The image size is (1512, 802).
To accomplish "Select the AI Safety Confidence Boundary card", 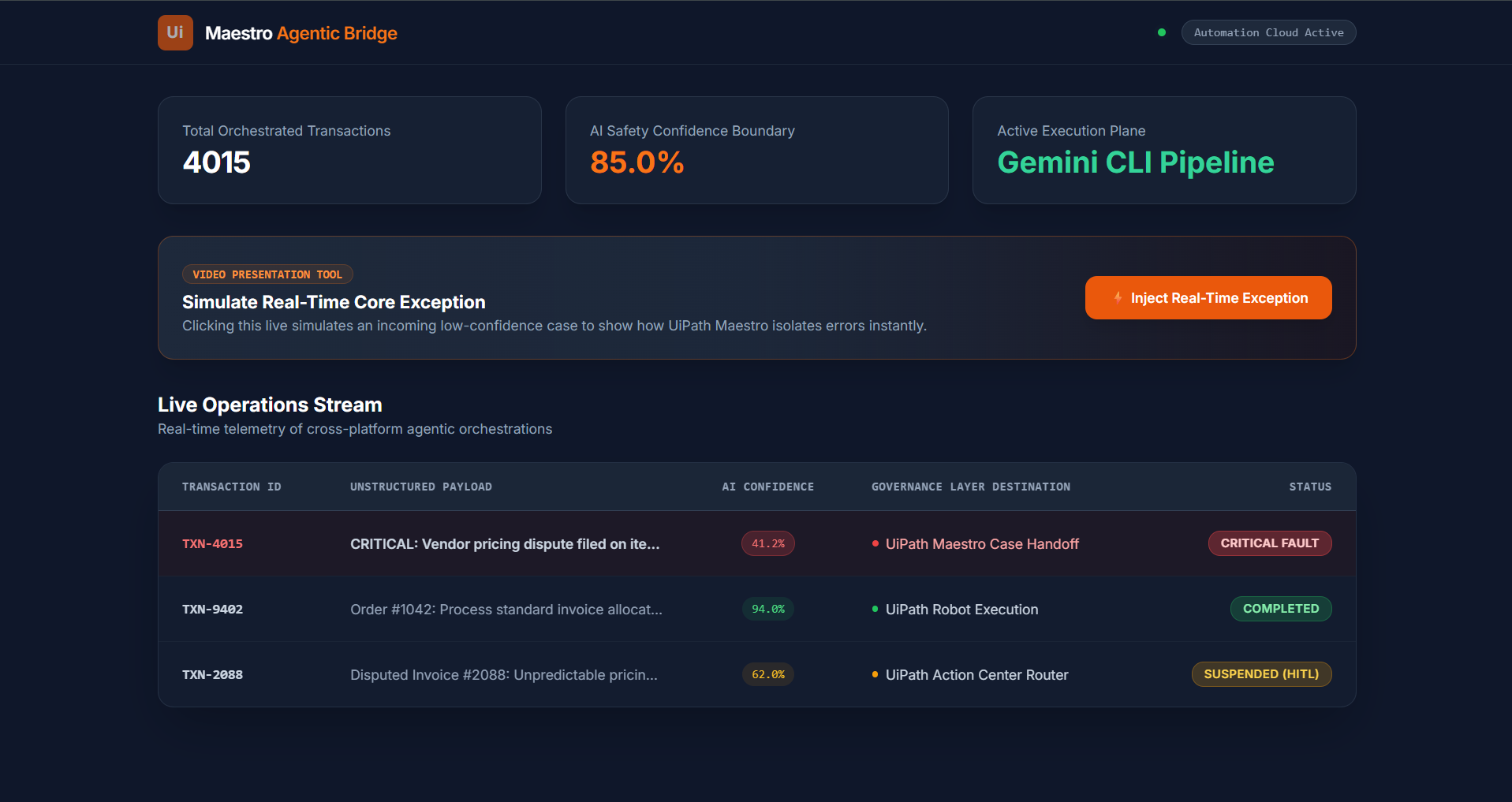I will 757,150.
